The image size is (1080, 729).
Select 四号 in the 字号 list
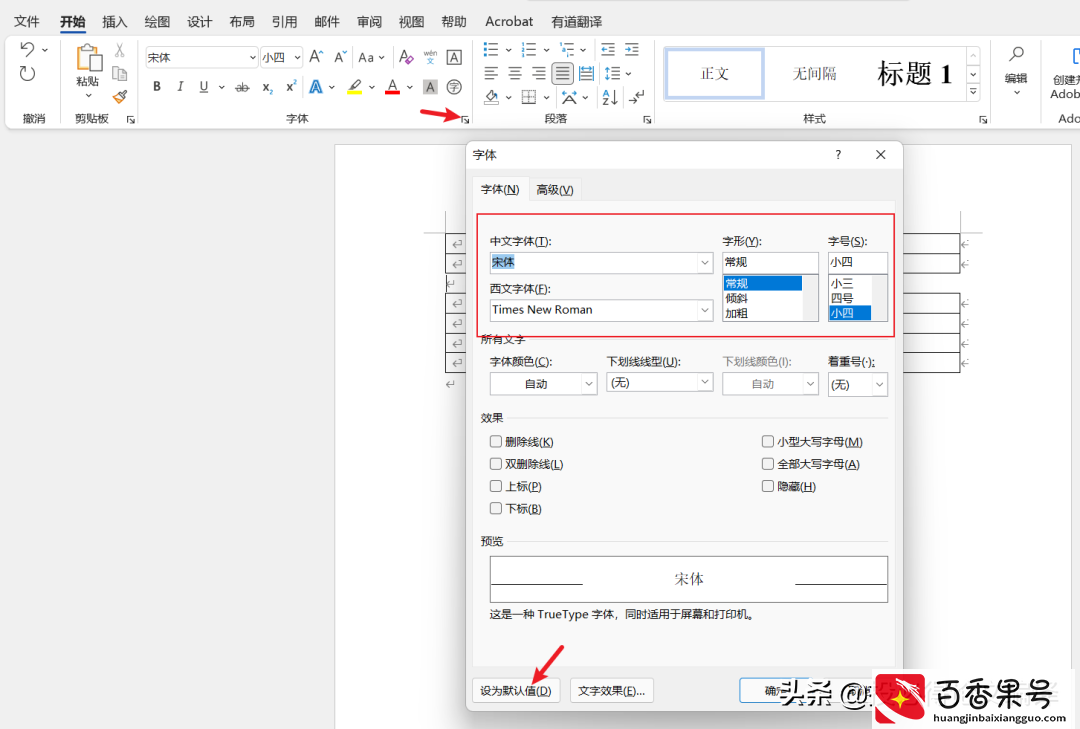pyautogui.click(x=850, y=298)
